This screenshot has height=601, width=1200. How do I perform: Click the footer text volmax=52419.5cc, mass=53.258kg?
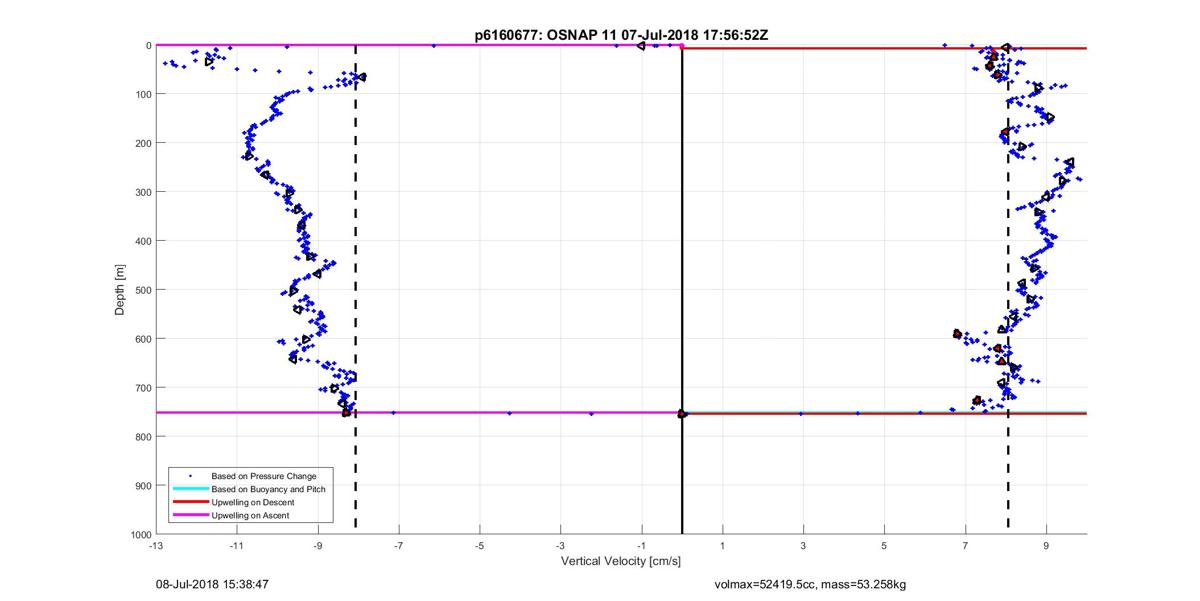[x=811, y=584]
